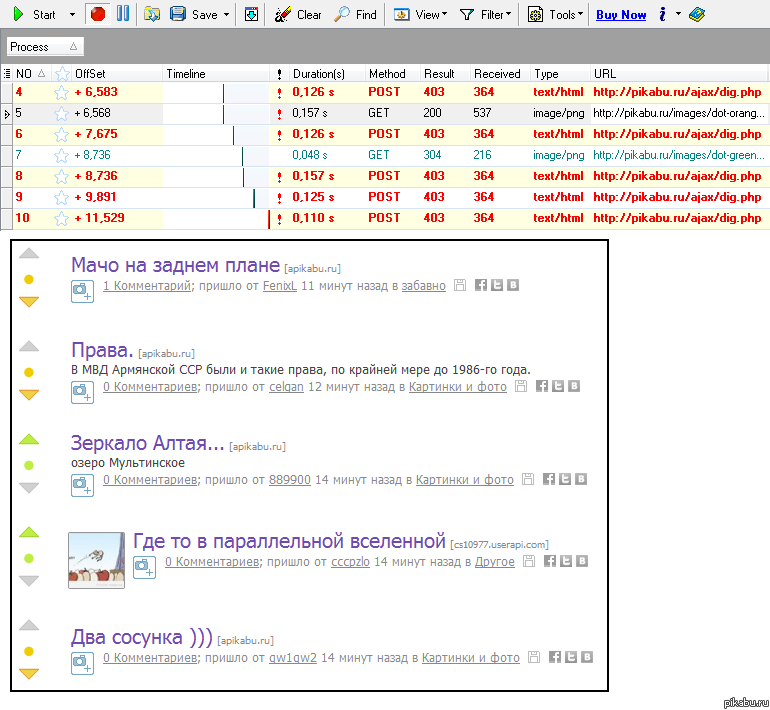
Task: Expand the Filter dropdown
Action: coord(485,14)
